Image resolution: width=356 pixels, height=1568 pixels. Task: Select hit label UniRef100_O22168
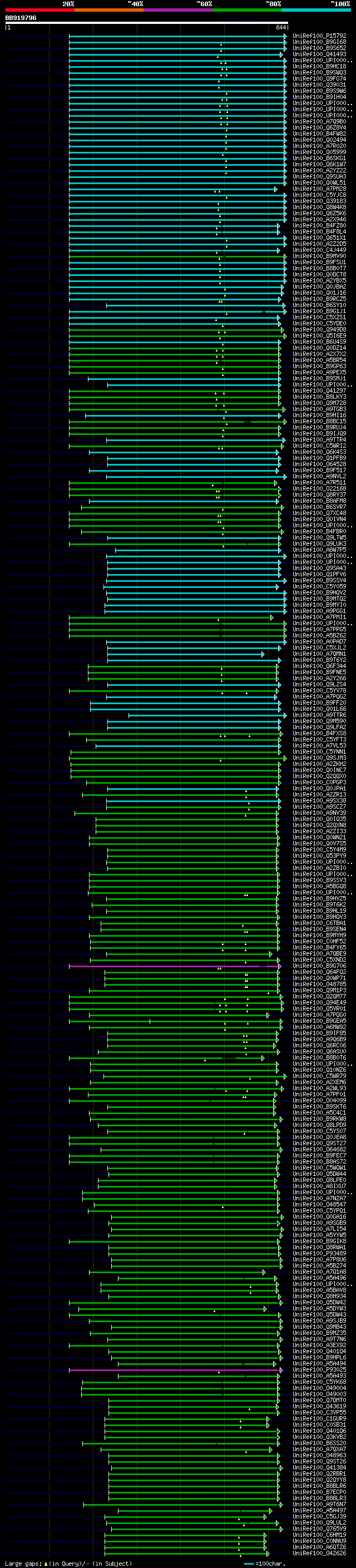point(319,489)
